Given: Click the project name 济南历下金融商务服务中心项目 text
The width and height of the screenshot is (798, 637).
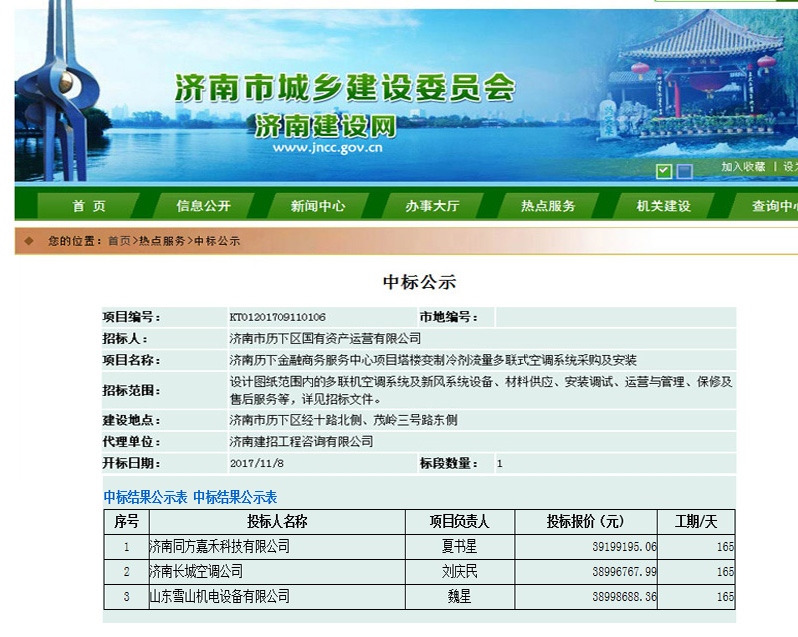Looking at the screenshot, I should click(433, 360).
